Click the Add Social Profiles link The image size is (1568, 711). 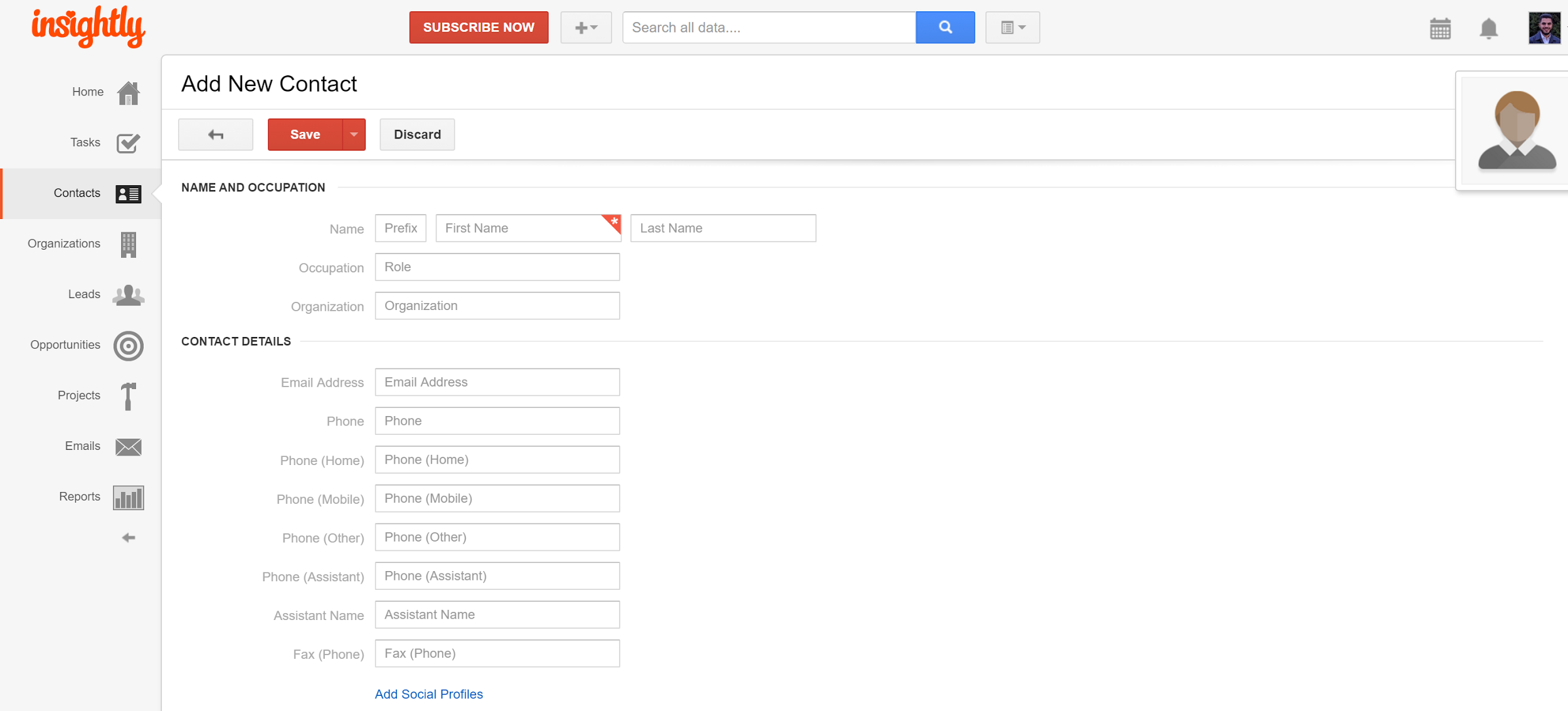click(x=428, y=694)
